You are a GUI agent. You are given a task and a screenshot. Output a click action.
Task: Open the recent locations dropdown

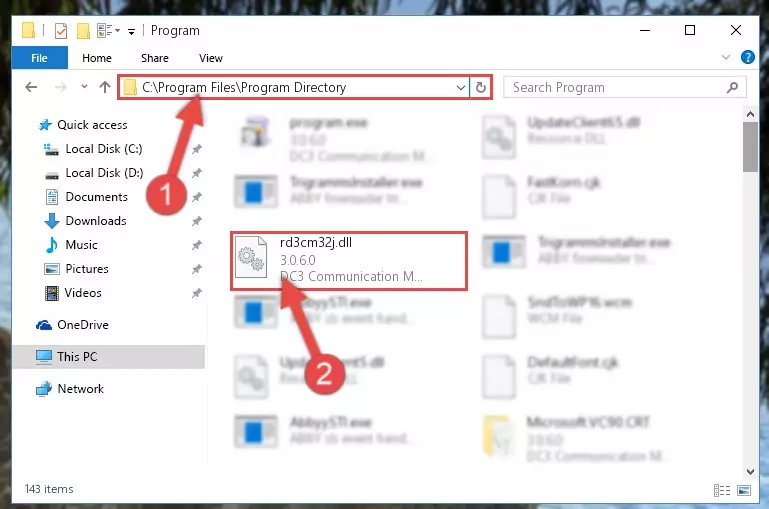pos(84,87)
